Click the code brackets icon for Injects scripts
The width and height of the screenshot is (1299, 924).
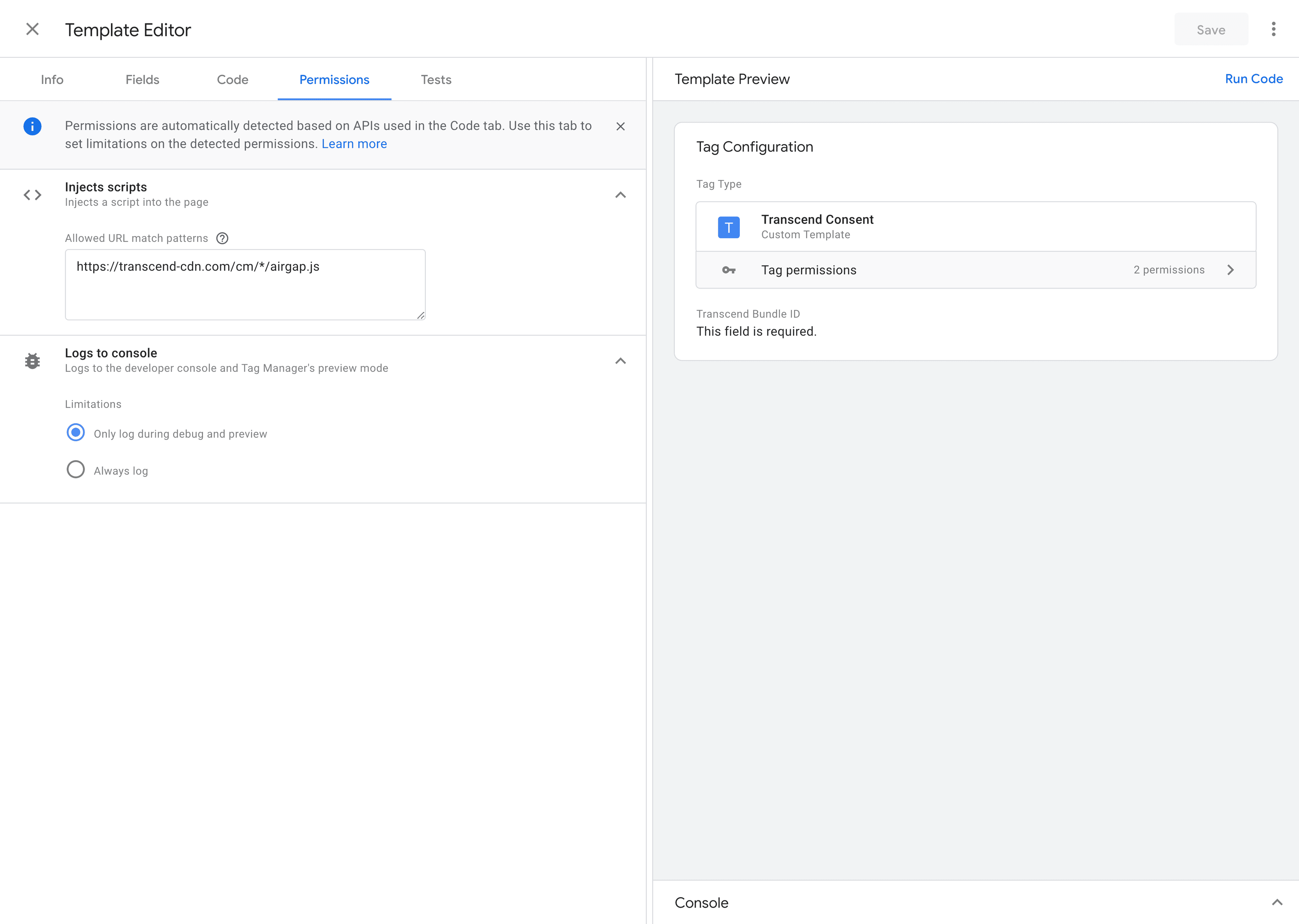[x=32, y=195]
